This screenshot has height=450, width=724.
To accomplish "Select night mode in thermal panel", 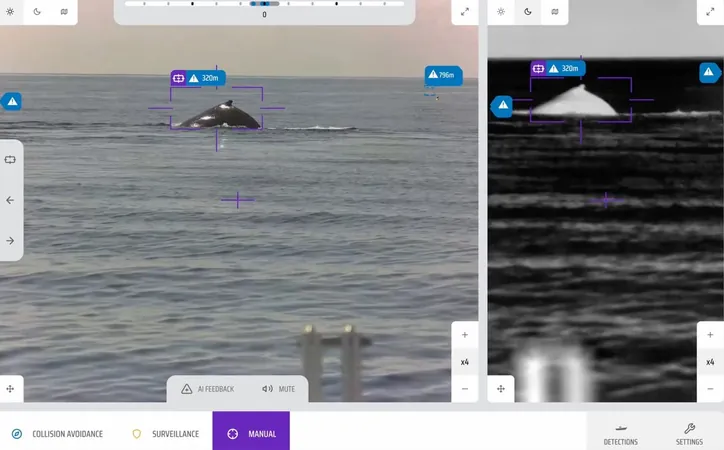I will 528,12.
